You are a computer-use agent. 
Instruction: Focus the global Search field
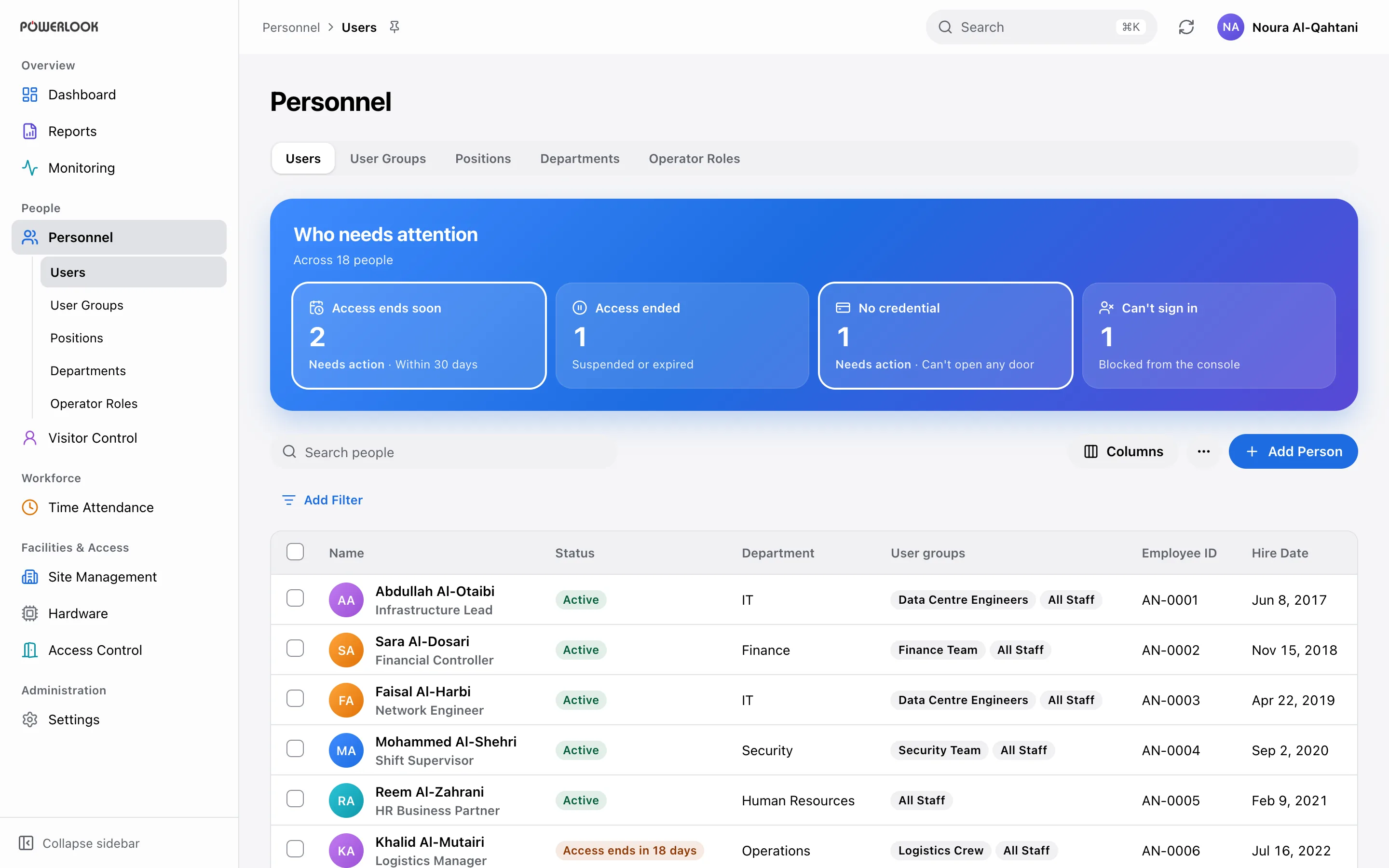1041,27
